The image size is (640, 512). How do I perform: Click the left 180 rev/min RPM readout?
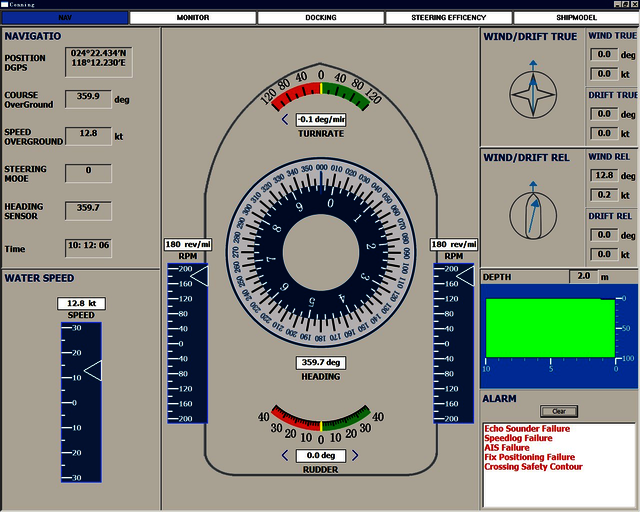188,245
